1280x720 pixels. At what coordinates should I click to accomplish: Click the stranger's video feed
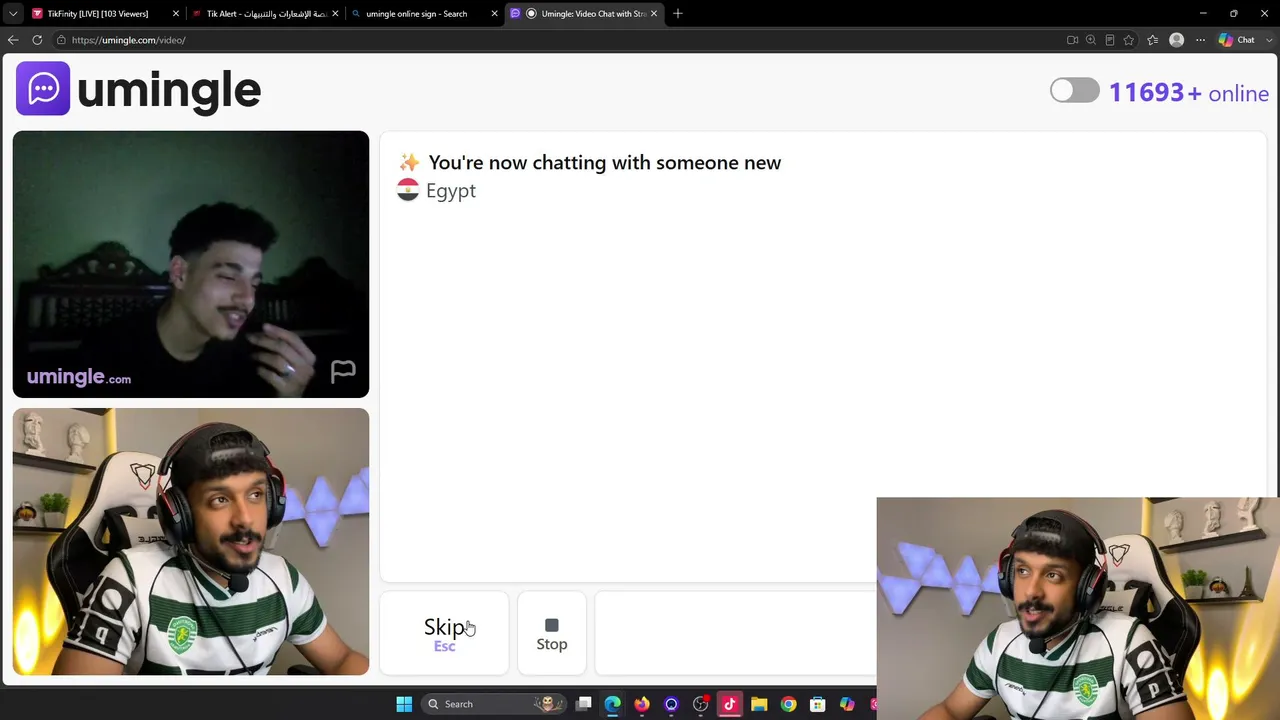tap(191, 264)
